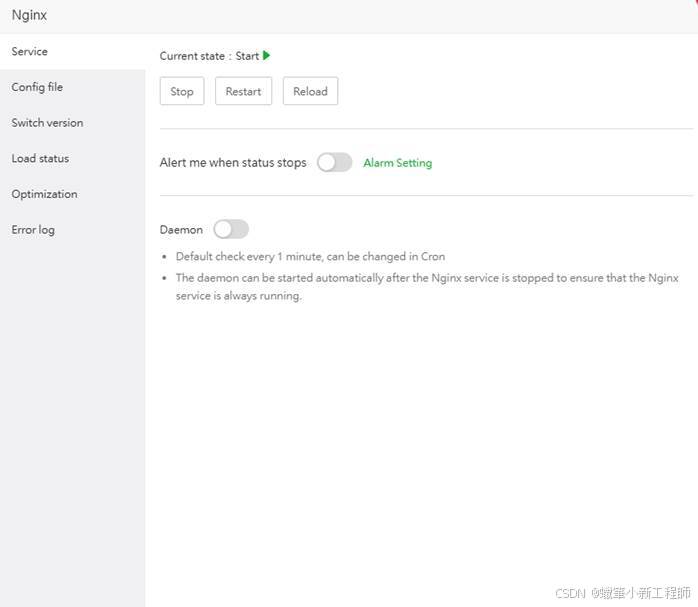Restart the Nginx service
Viewport: 698px width, 607px height.
pos(243,91)
